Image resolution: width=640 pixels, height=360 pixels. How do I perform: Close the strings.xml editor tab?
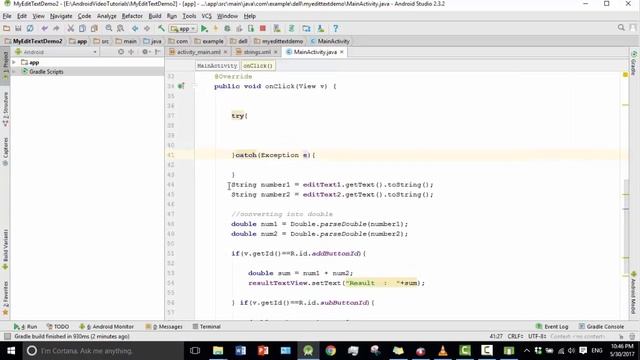(x=276, y=52)
